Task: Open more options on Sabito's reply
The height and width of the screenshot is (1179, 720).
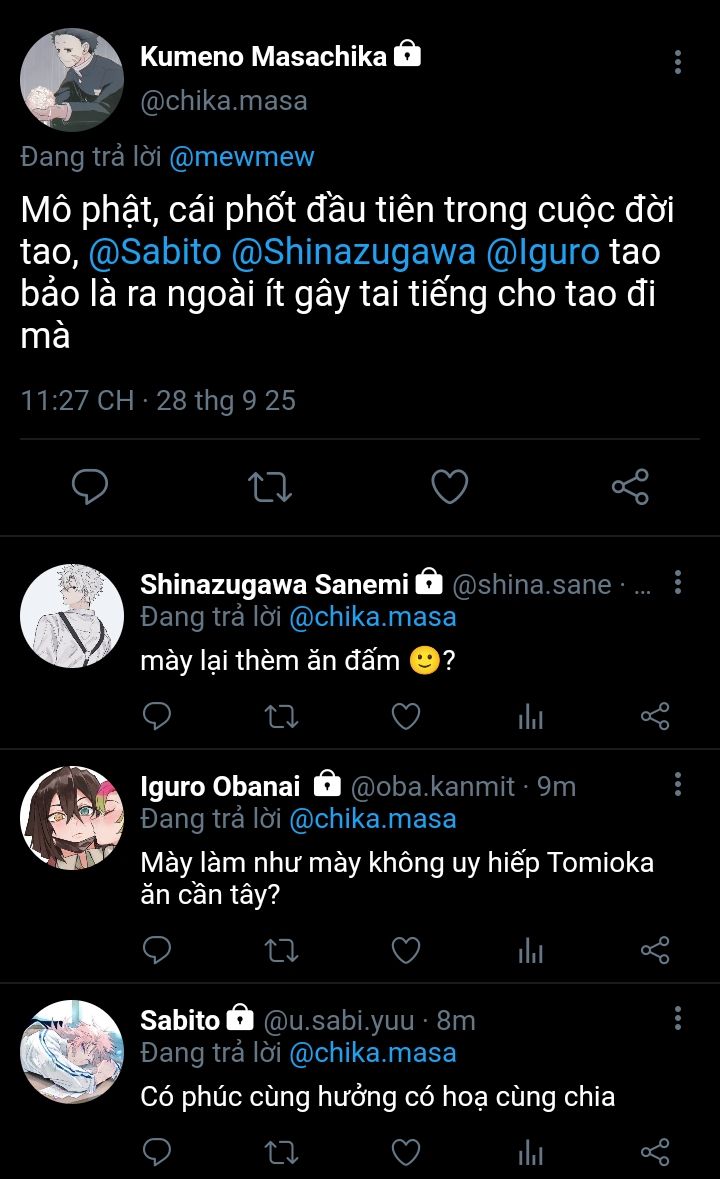Action: click(678, 1019)
